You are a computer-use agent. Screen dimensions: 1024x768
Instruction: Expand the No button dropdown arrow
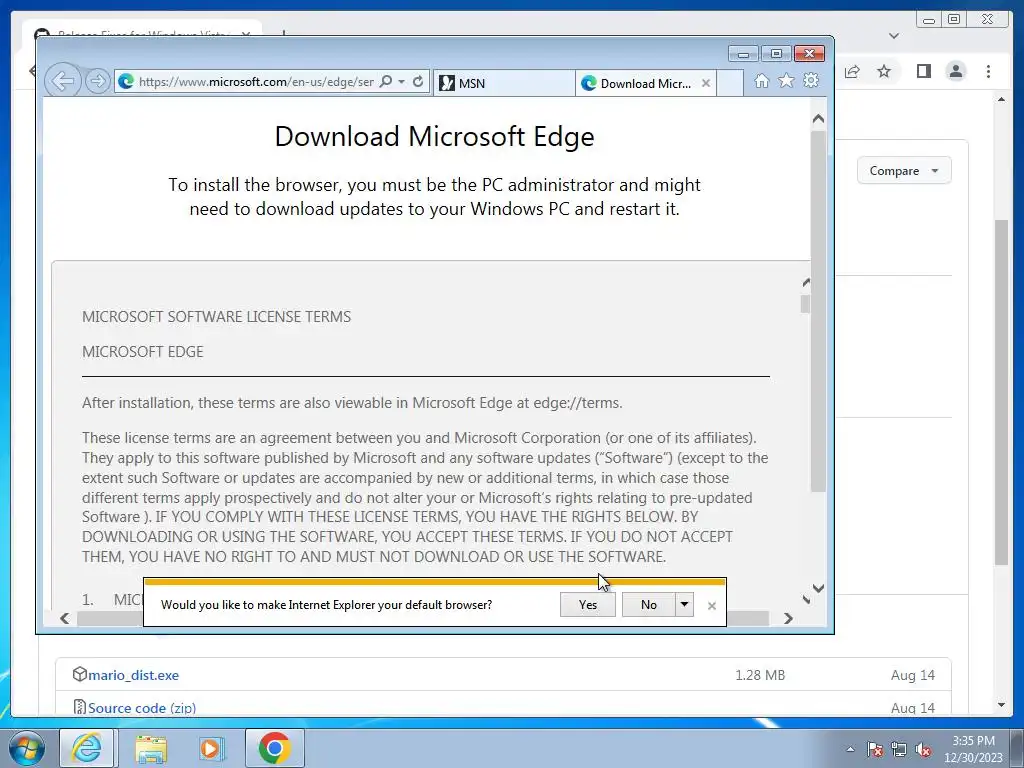[684, 605]
